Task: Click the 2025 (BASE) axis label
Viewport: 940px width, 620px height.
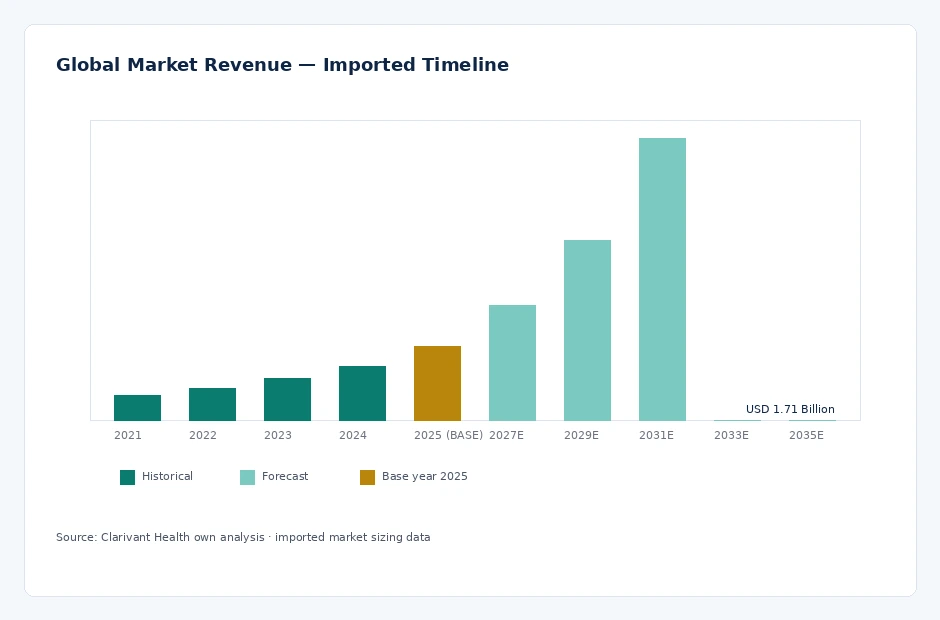Action: [x=448, y=435]
